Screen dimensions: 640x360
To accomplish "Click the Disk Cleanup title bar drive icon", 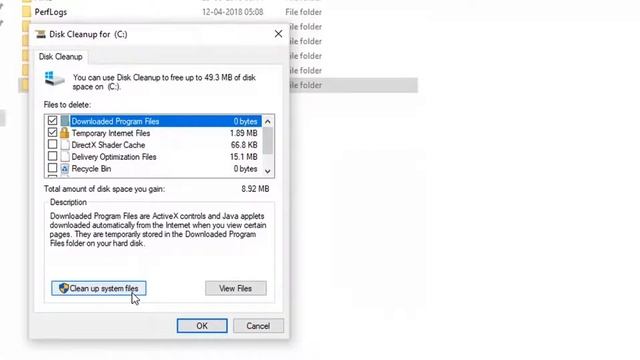I will [x=40, y=34].
